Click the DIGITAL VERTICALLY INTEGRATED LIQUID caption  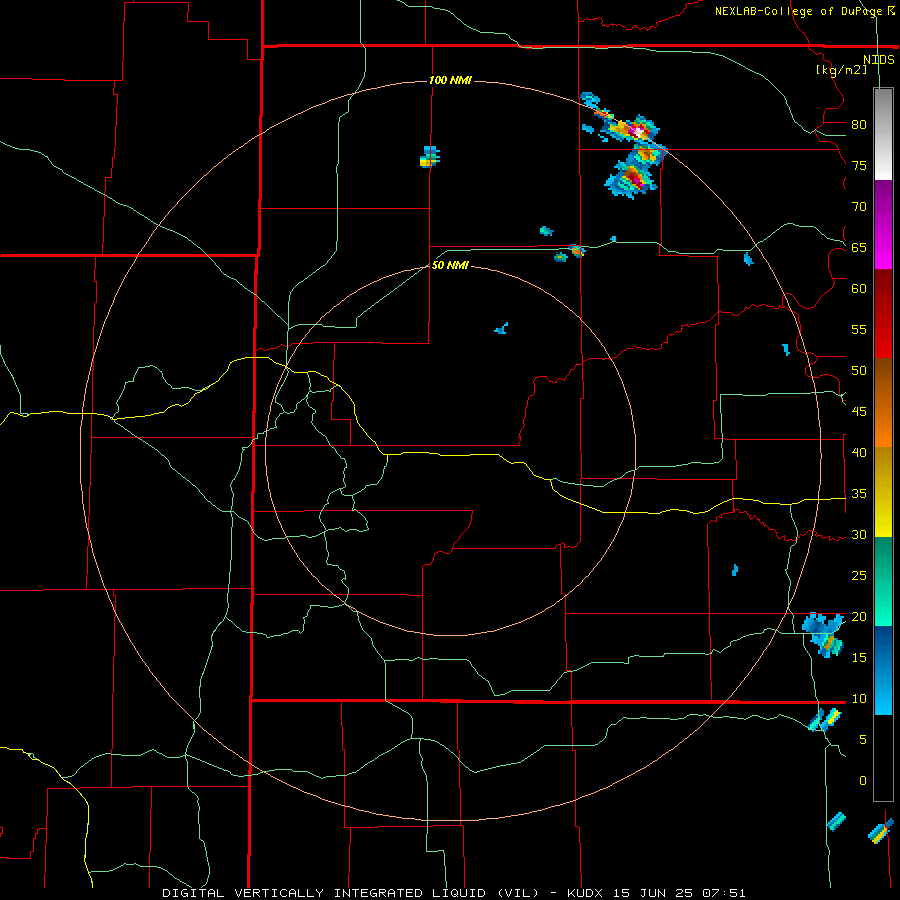[x=350, y=893]
